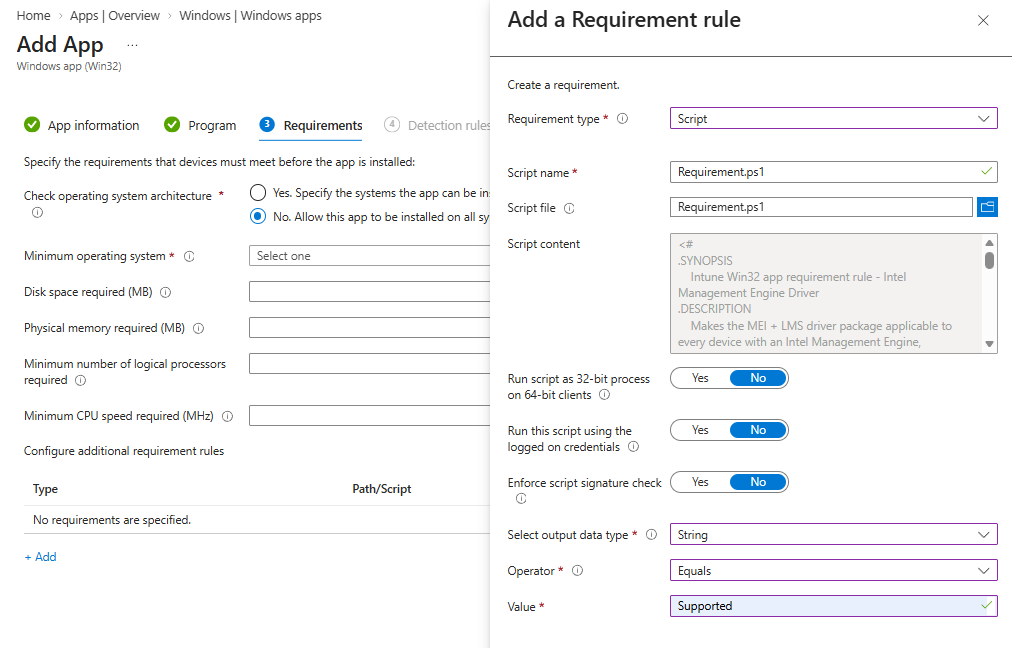The width and height of the screenshot is (1012, 648).
Task: Set Run script as 32-bit process to Yes
Action: point(700,378)
